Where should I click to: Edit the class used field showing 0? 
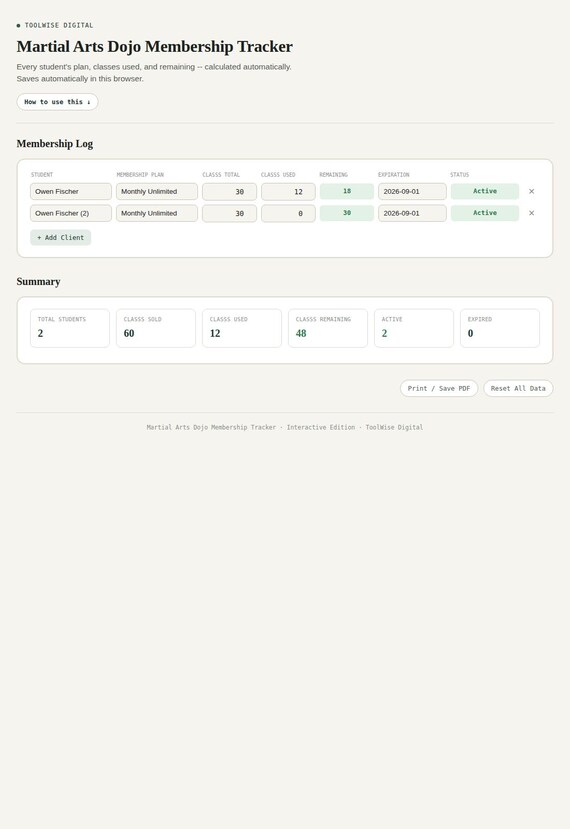pos(288,213)
